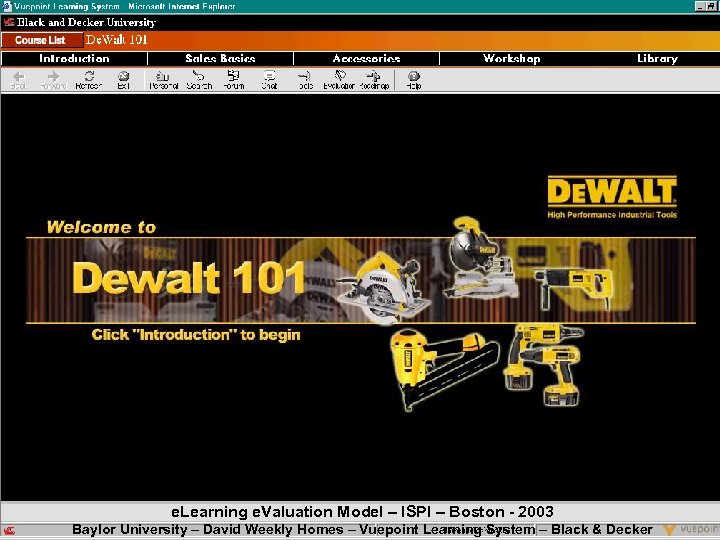Open the Tools toolbar icon
The width and height of the screenshot is (720, 540).
coord(305,79)
